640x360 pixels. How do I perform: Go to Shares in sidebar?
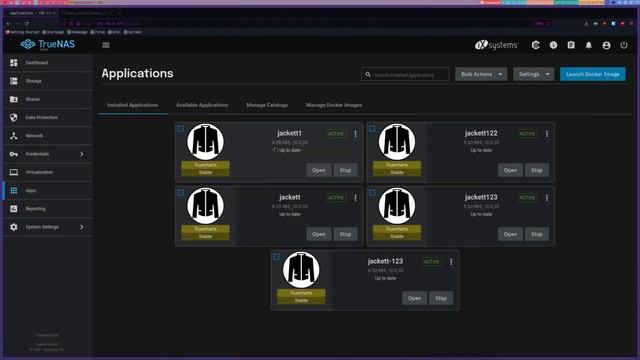(x=48, y=99)
